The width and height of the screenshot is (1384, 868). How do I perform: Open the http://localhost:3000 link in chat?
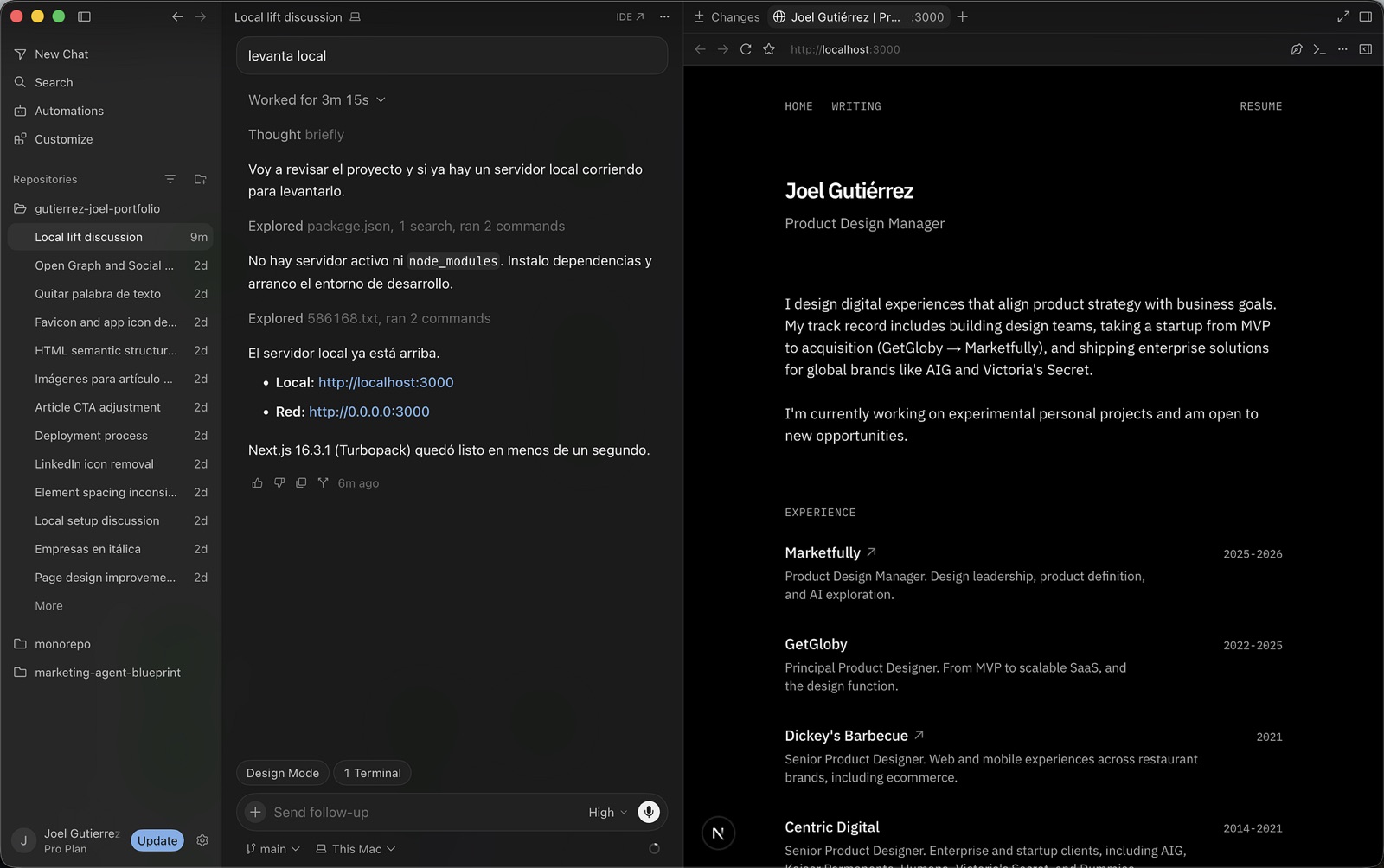tap(386, 382)
